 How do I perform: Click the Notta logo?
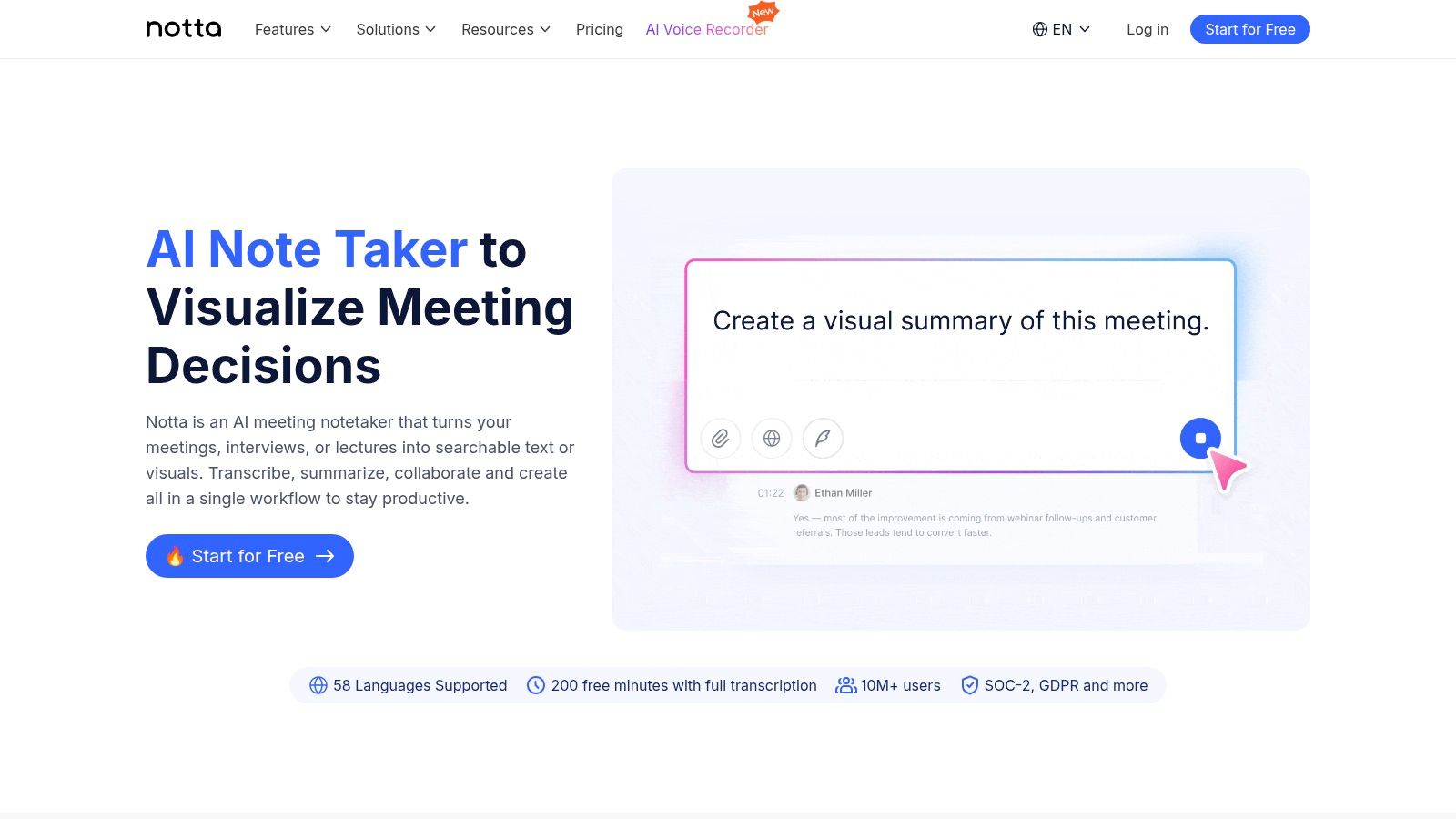(x=183, y=28)
